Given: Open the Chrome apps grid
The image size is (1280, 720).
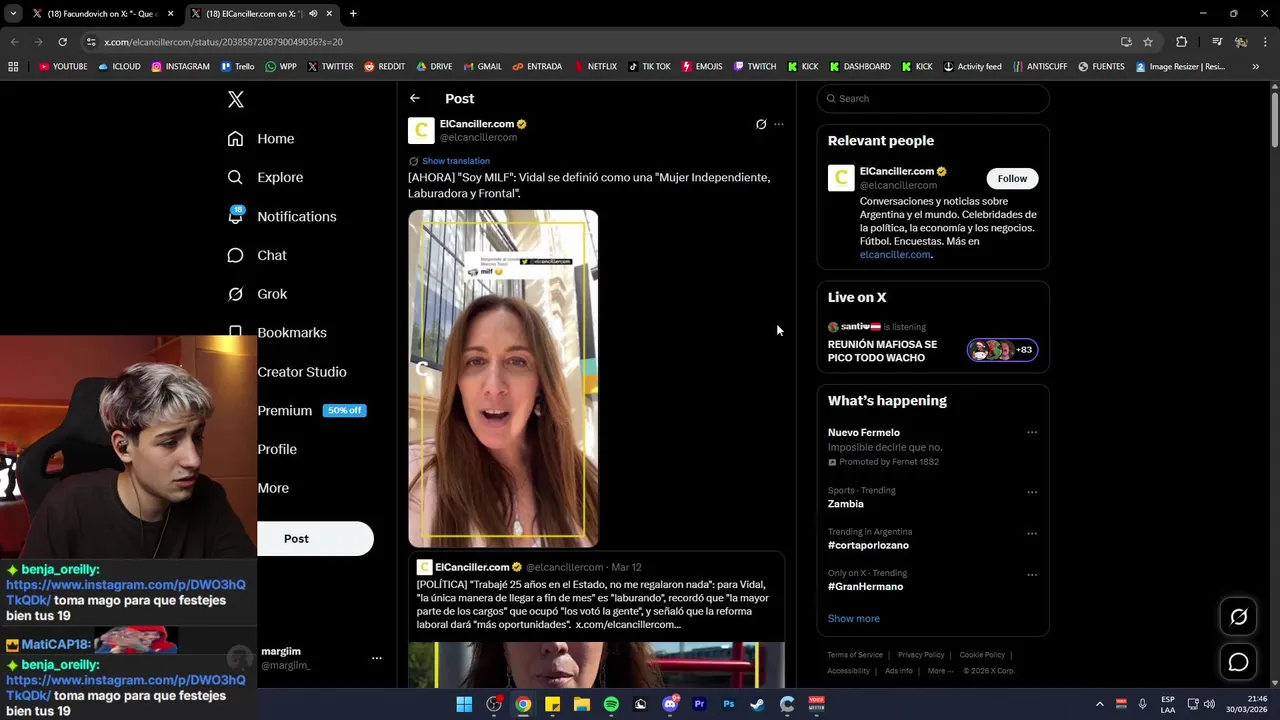Looking at the screenshot, I should tap(13, 67).
